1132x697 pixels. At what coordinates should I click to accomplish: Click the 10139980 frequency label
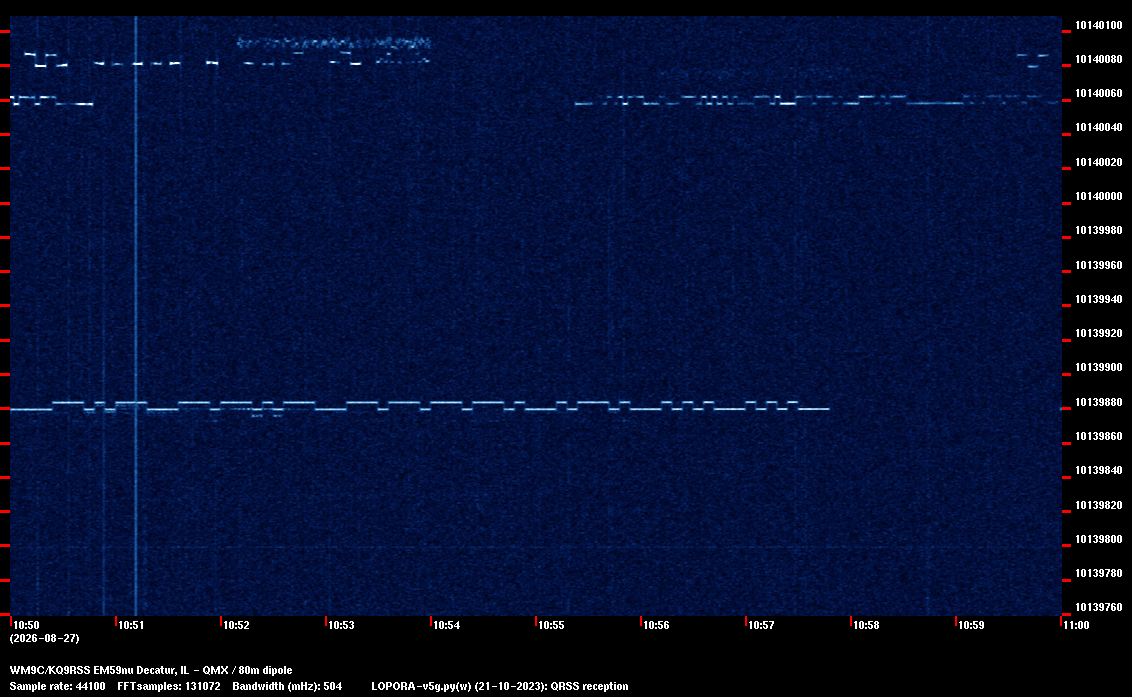[1099, 230]
